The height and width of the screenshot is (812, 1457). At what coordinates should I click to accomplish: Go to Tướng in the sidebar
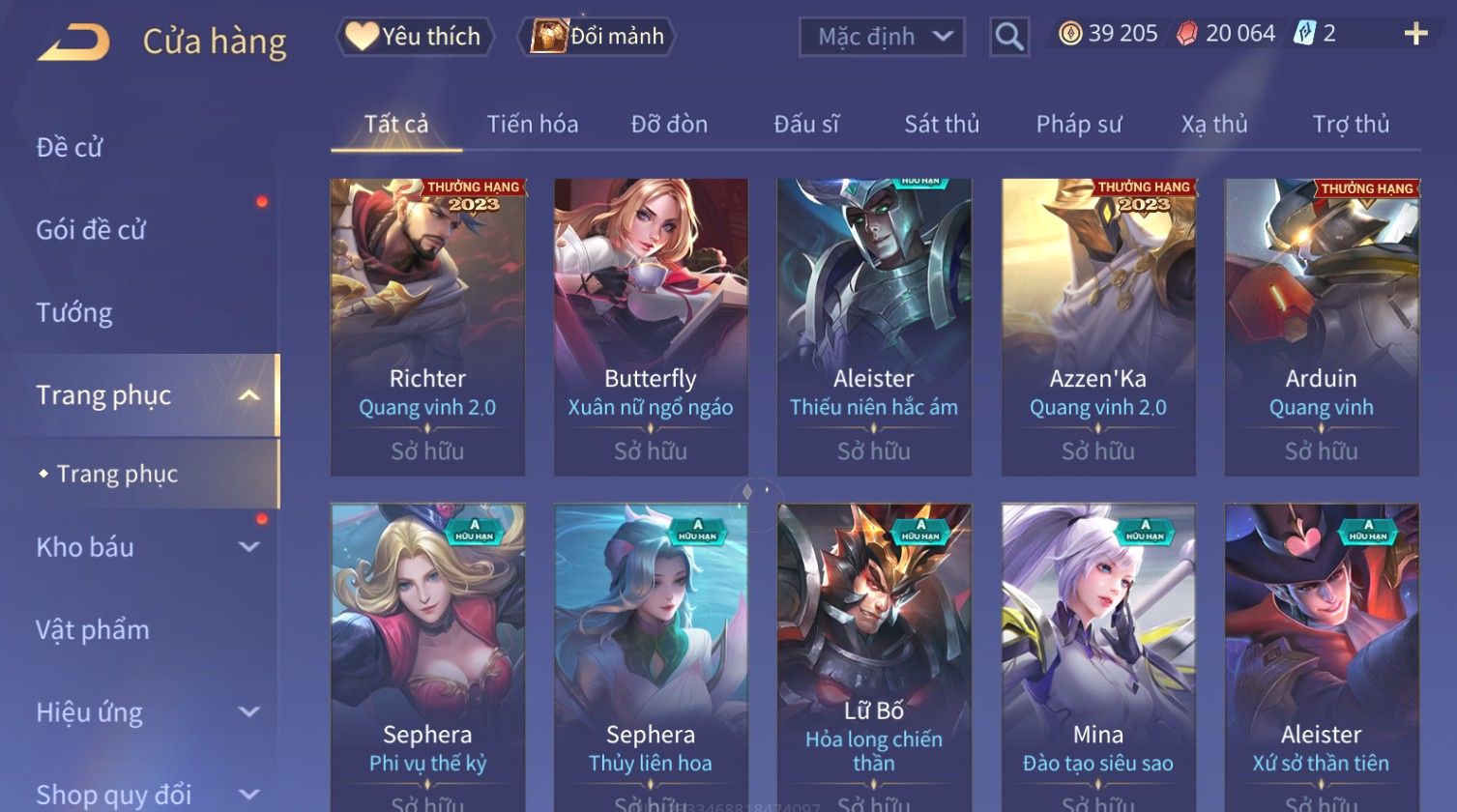click(x=74, y=312)
